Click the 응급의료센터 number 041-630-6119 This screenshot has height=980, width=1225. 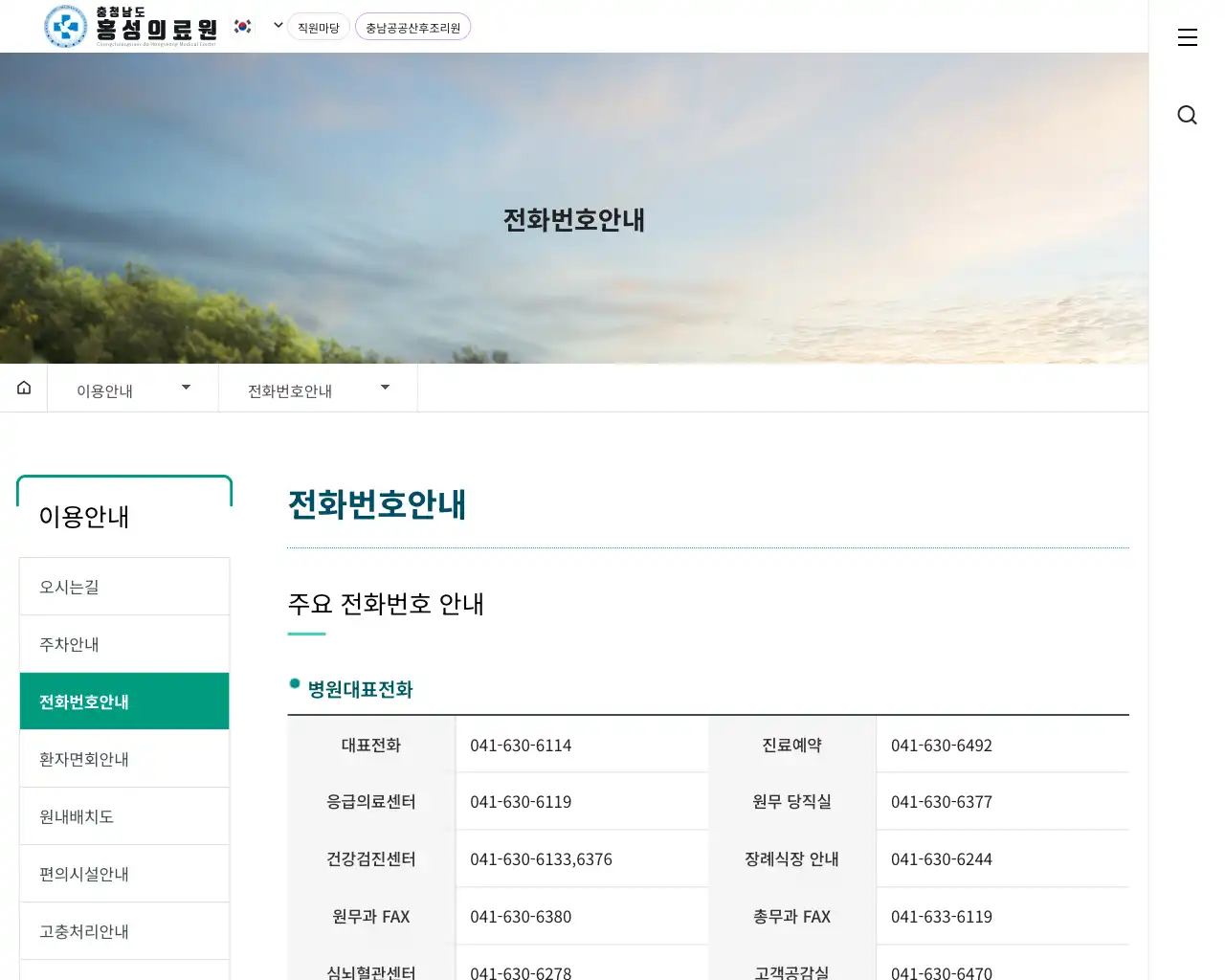click(x=521, y=802)
